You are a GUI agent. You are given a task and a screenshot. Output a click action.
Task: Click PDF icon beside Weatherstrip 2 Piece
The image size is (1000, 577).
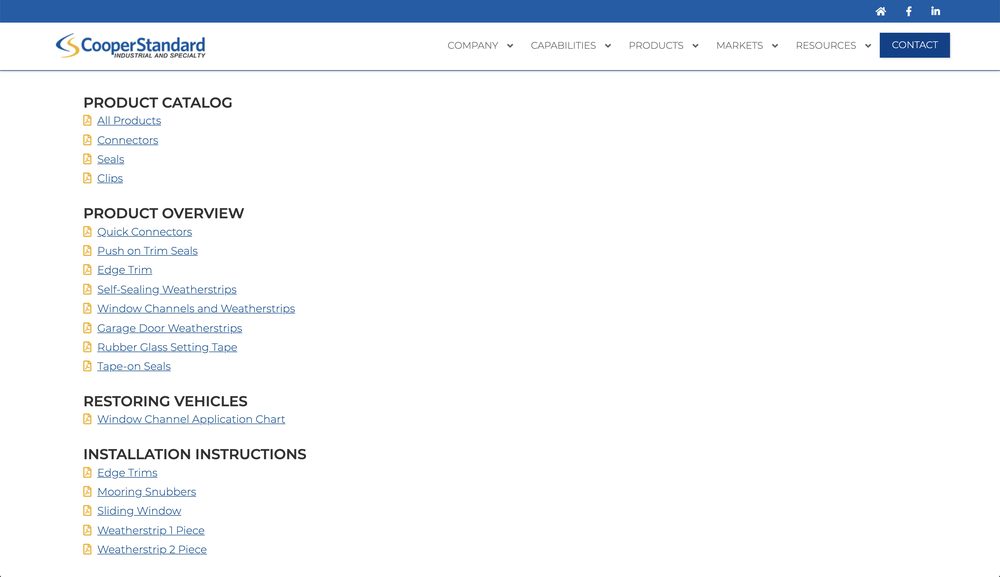pyautogui.click(x=87, y=550)
